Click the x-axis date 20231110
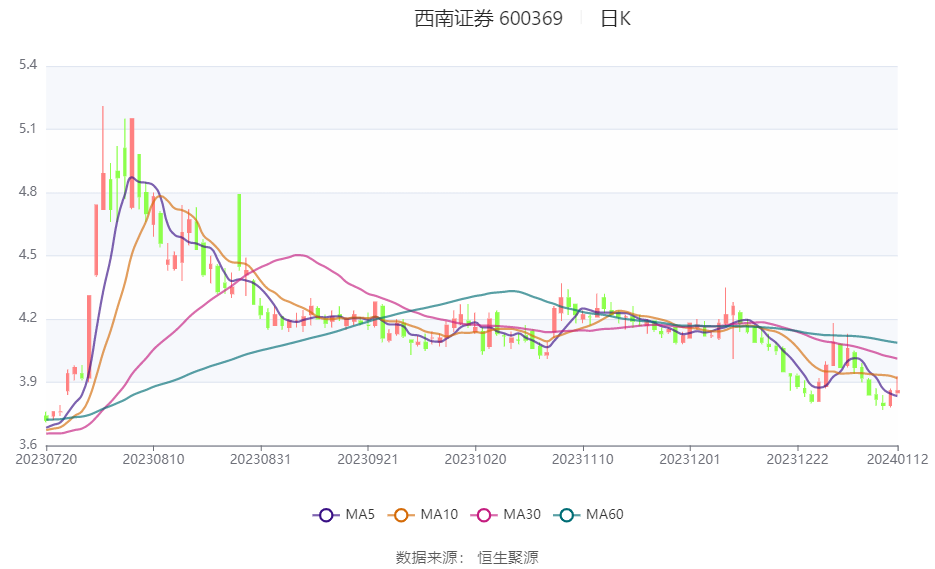This screenshot has height=569, width=935. pos(583,459)
